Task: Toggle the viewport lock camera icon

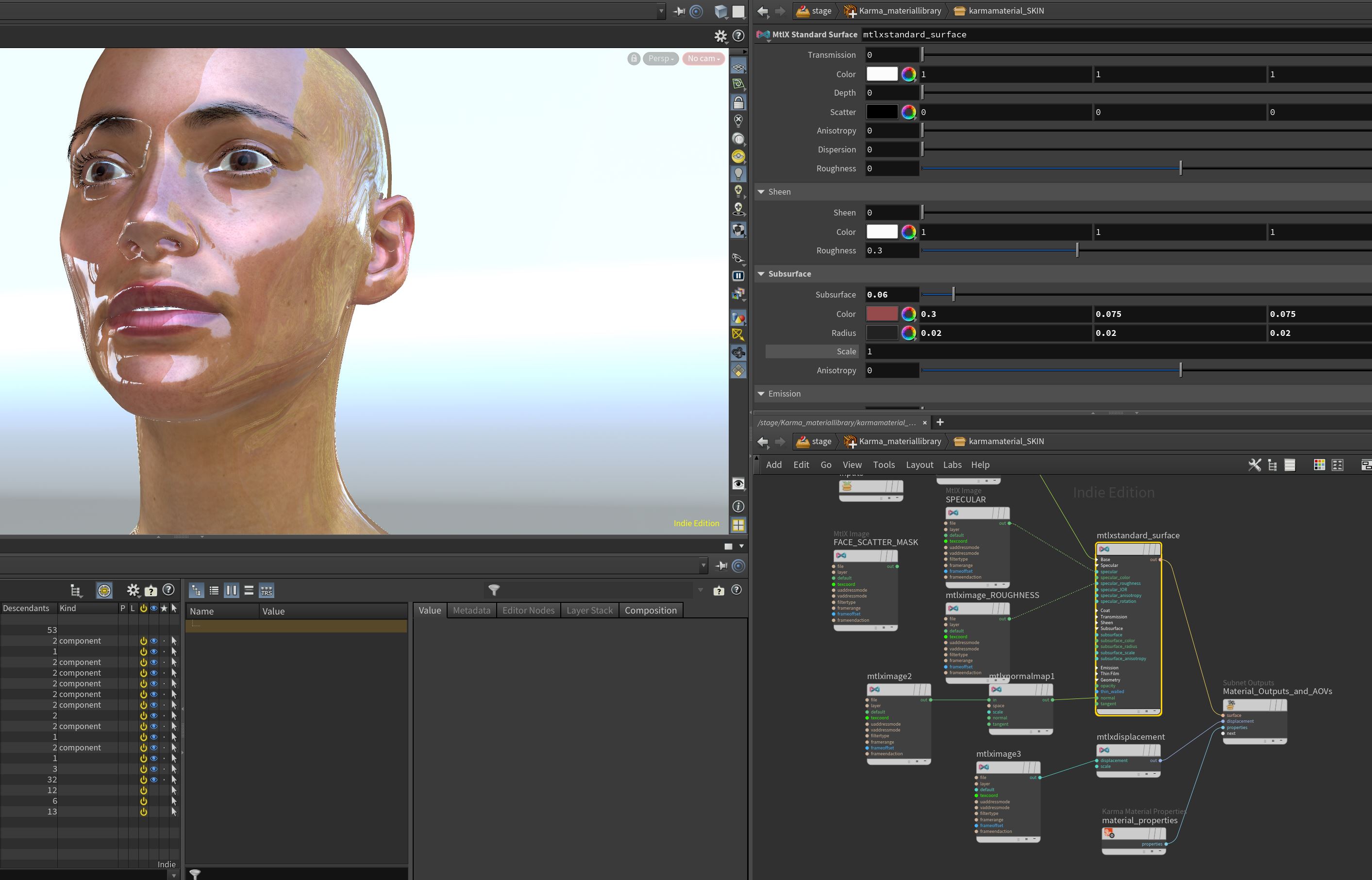Action: [634, 58]
